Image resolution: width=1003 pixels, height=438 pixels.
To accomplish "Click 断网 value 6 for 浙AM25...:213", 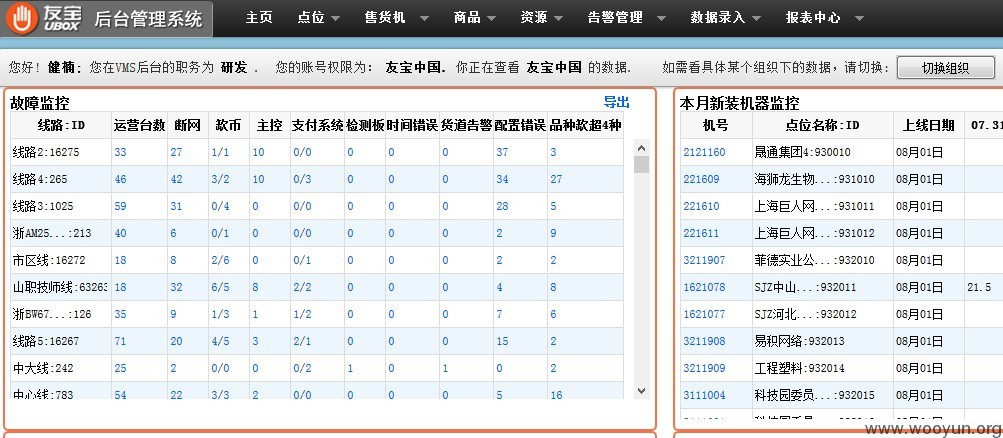I will (x=173, y=233).
